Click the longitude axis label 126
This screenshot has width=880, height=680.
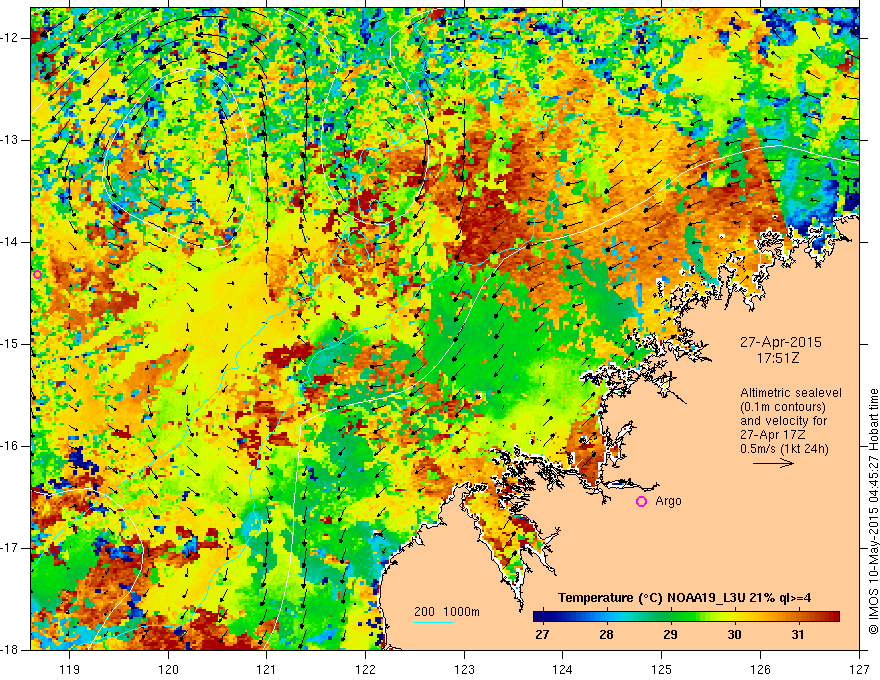click(x=760, y=669)
